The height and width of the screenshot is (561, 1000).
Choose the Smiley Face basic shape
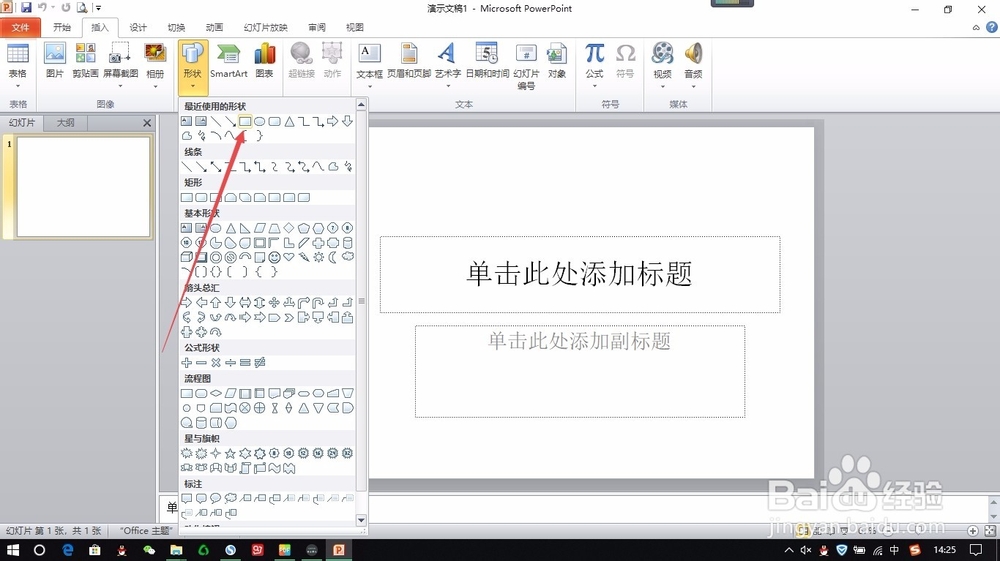274,257
